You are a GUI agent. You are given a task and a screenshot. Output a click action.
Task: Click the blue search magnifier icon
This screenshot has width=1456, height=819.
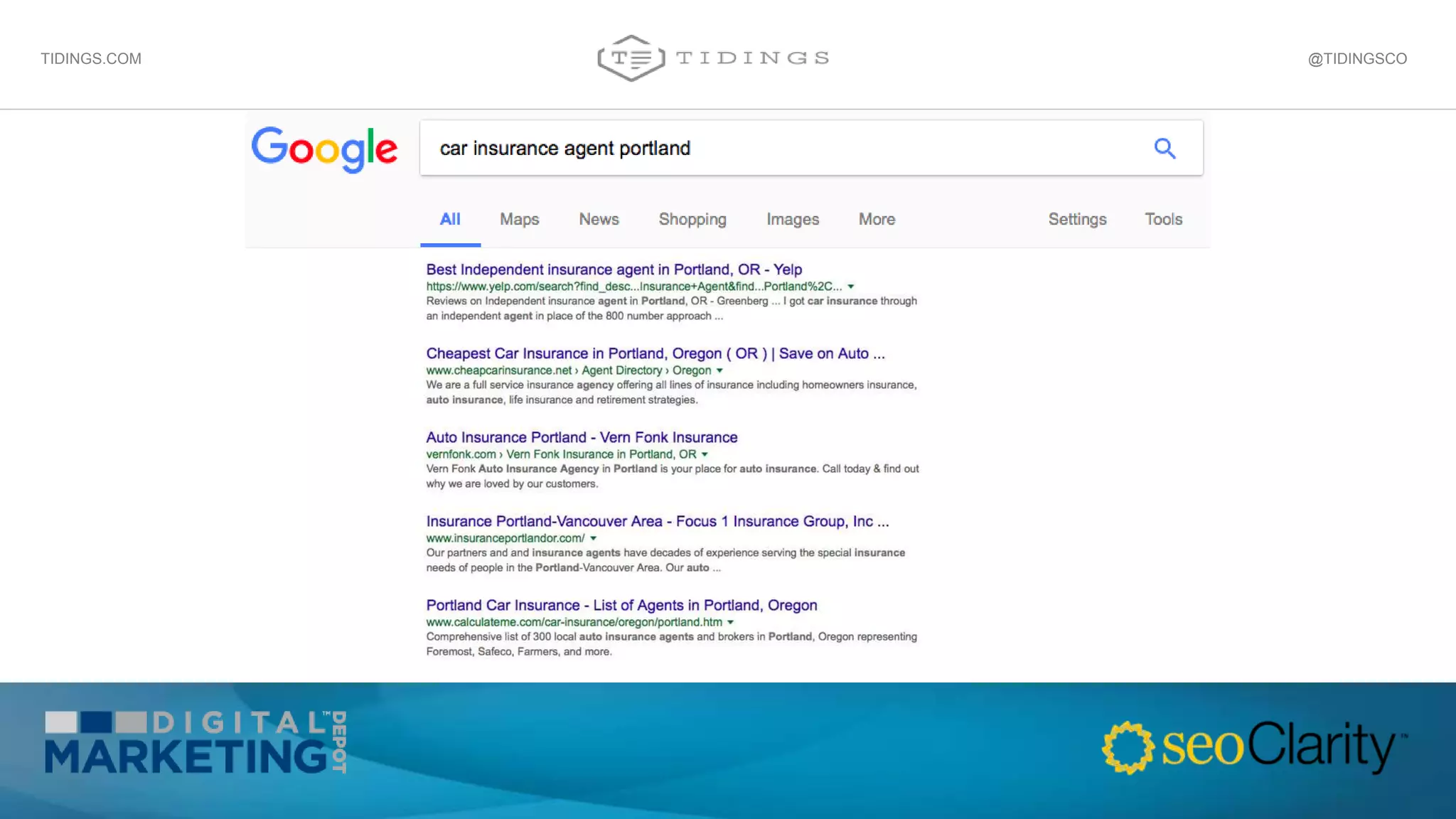tap(1164, 148)
